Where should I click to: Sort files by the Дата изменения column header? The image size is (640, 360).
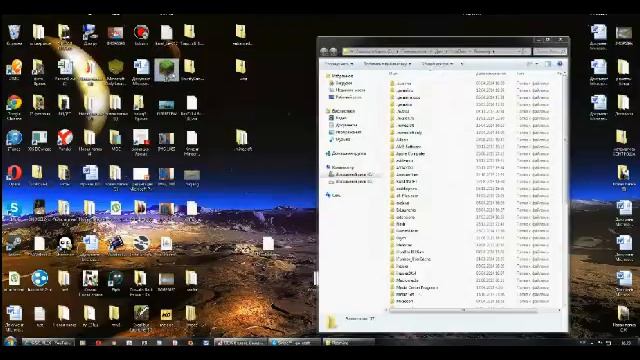coord(491,74)
